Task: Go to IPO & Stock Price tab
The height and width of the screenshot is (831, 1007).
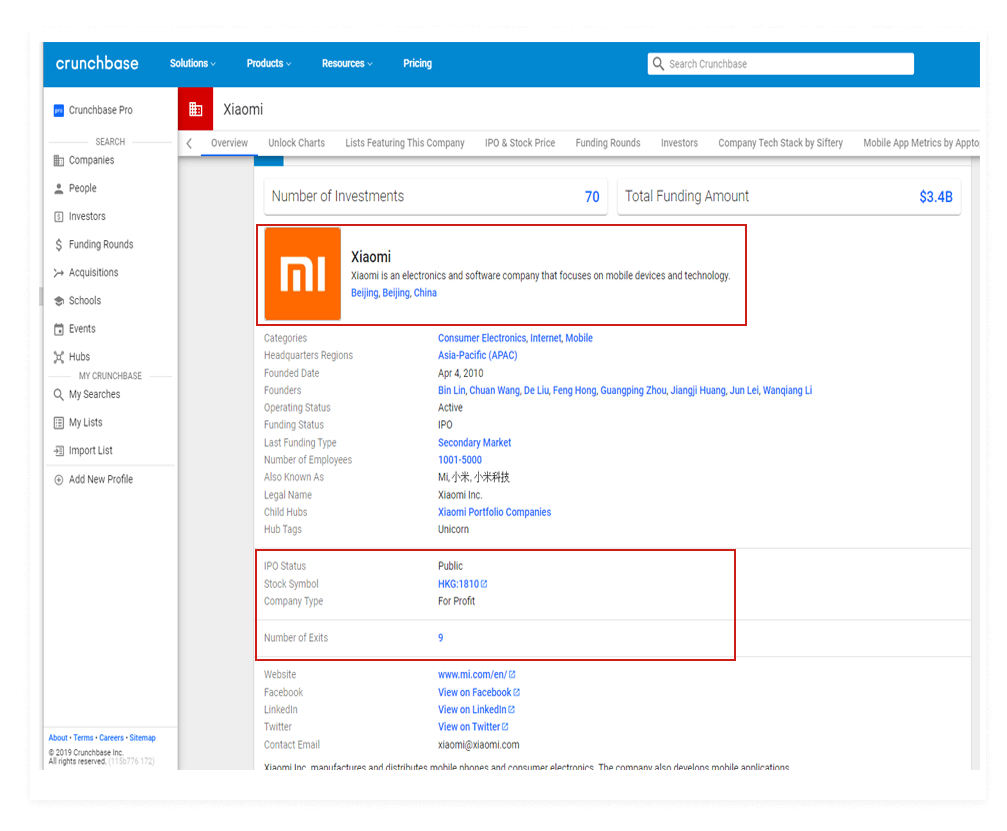Action: tap(520, 143)
